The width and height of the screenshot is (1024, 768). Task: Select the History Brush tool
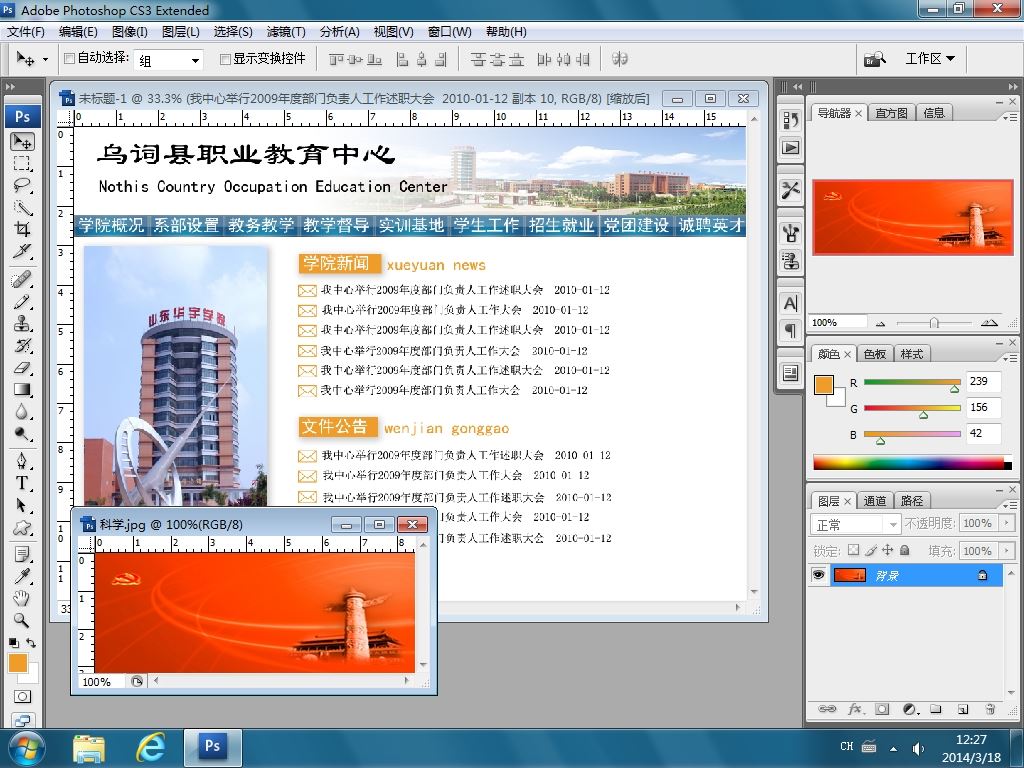pyautogui.click(x=22, y=345)
